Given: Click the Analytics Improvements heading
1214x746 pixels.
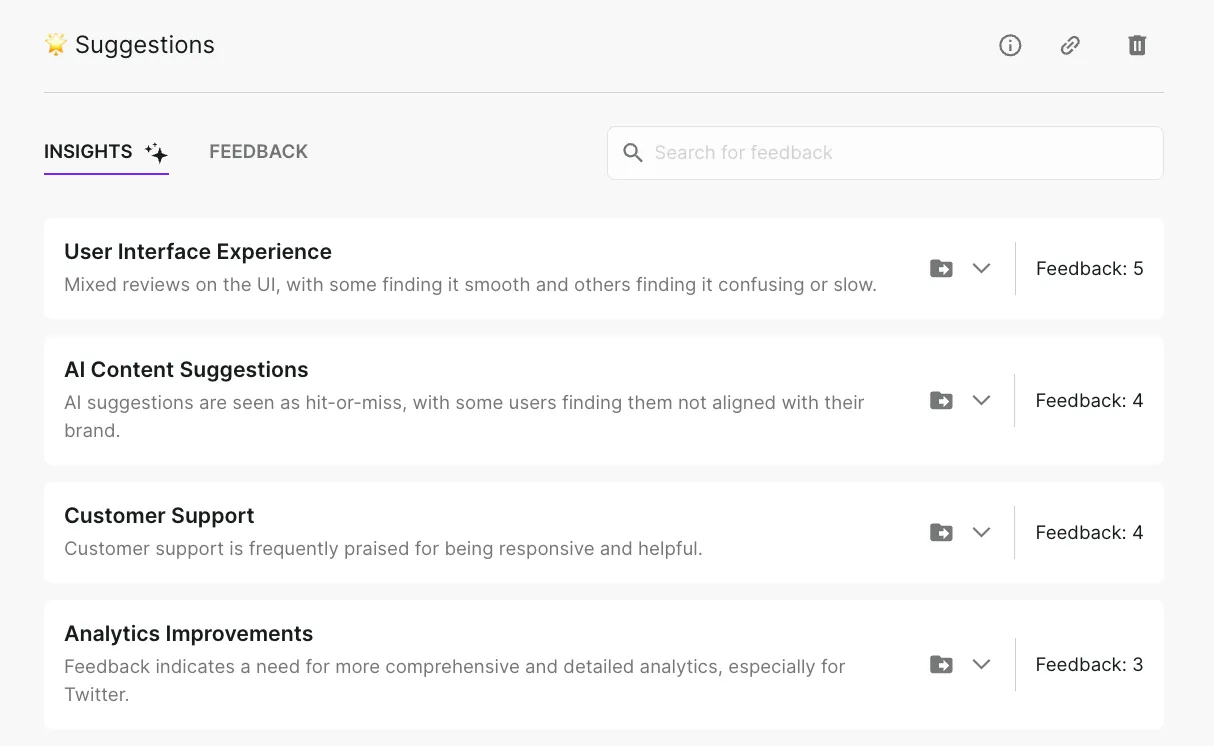Looking at the screenshot, I should coord(188,634).
